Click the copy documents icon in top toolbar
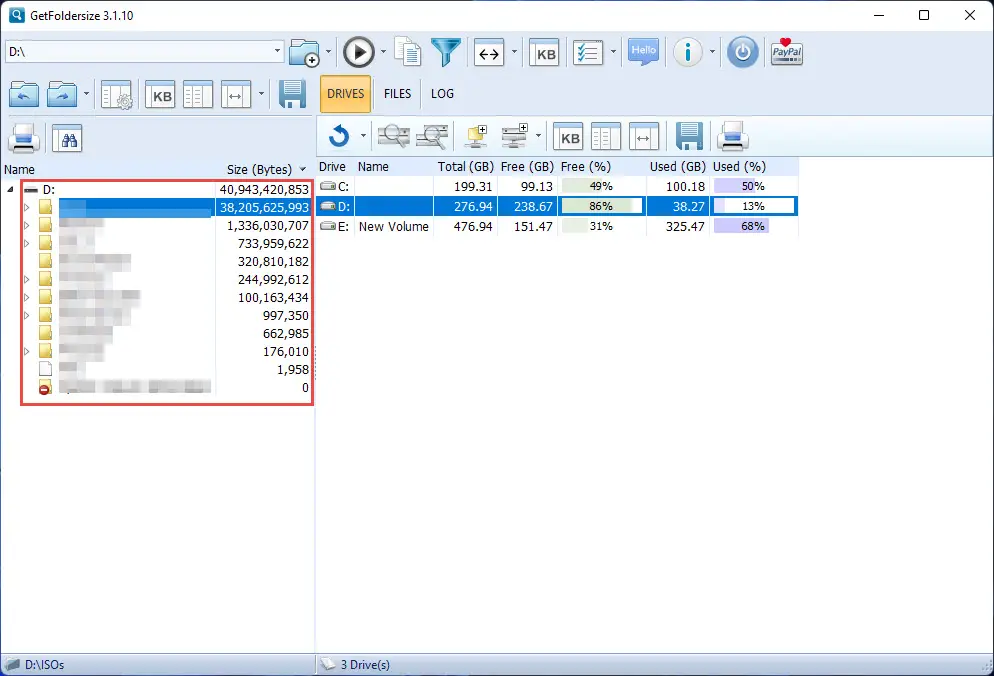 pyautogui.click(x=408, y=51)
